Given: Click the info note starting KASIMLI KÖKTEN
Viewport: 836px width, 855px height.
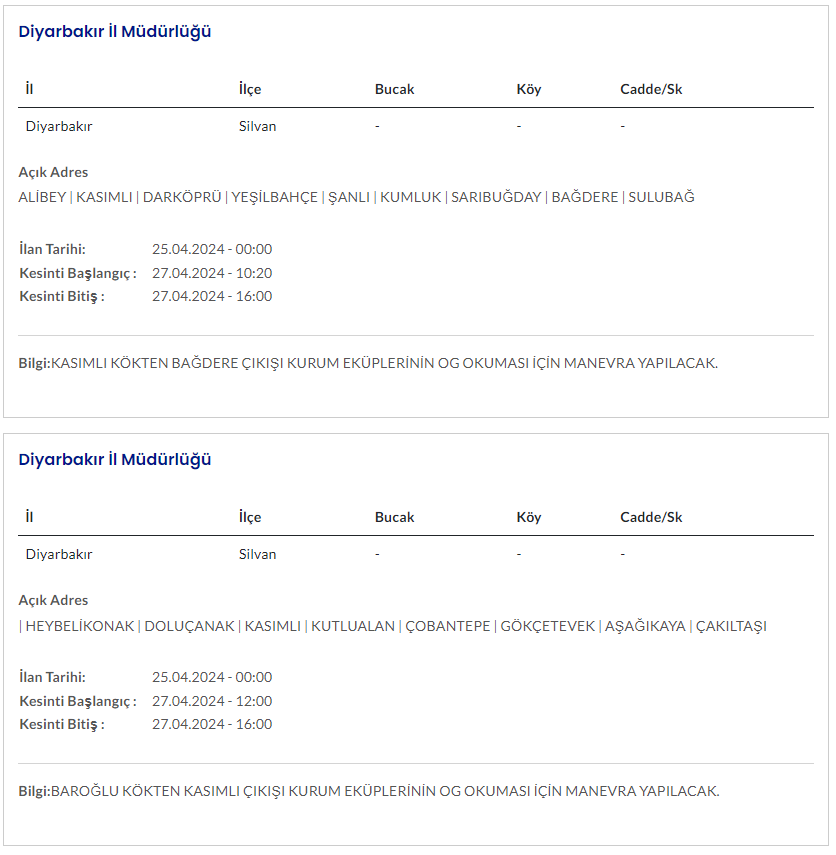Looking at the screenshot, I should coord(384,363).
